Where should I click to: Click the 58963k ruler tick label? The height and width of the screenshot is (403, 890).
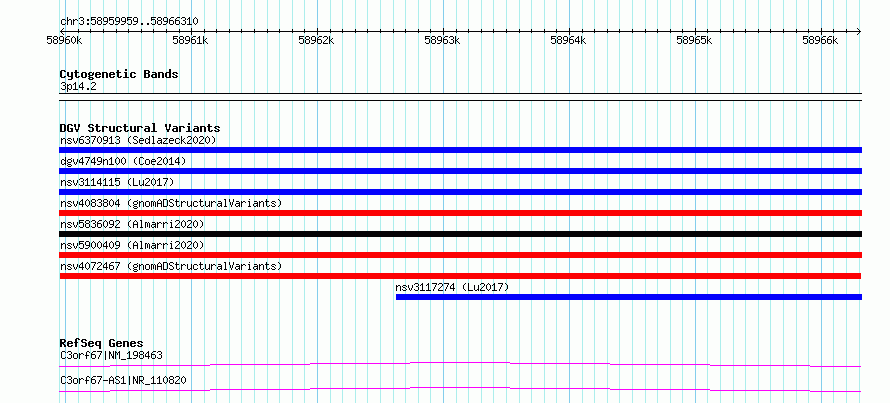coord(443,40)
